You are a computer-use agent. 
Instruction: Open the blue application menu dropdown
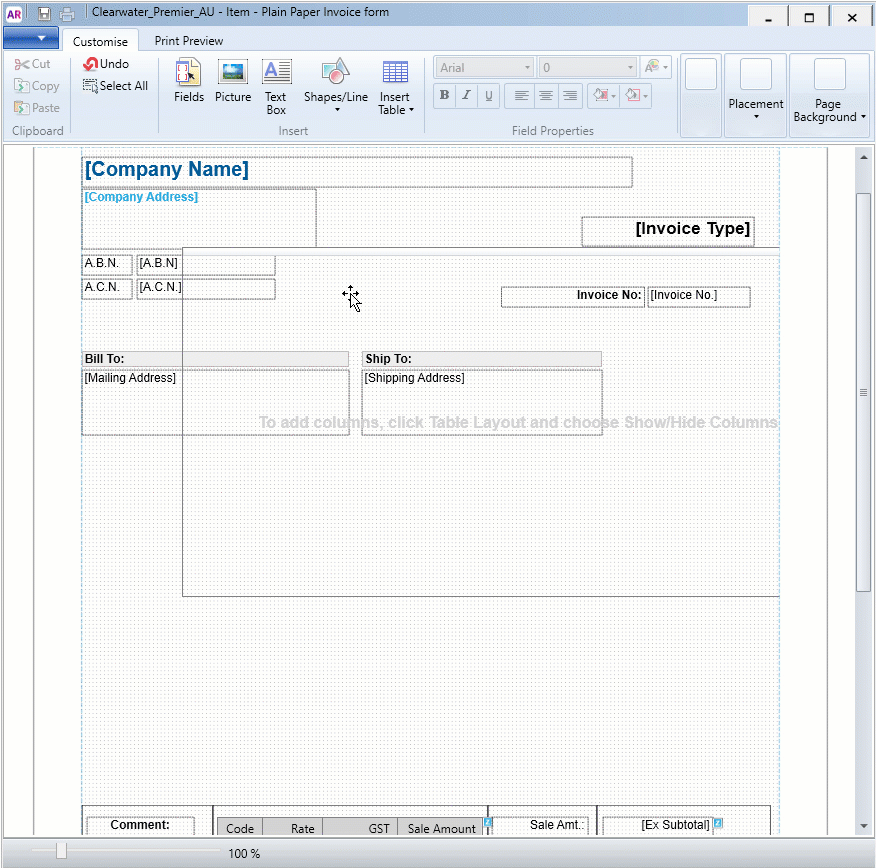click(x=31, y=38)
